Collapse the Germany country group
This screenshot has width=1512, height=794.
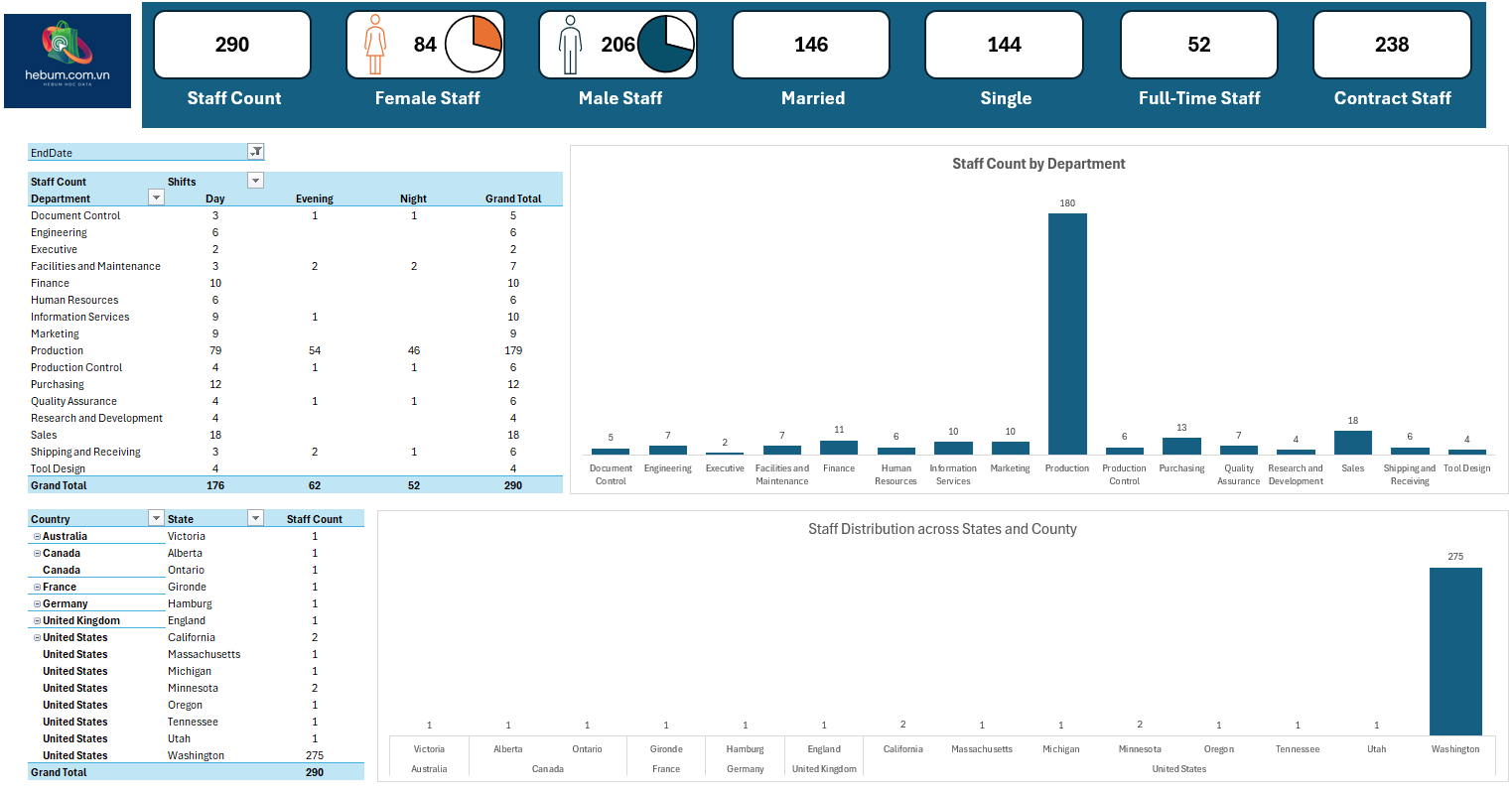click(37, 603)
